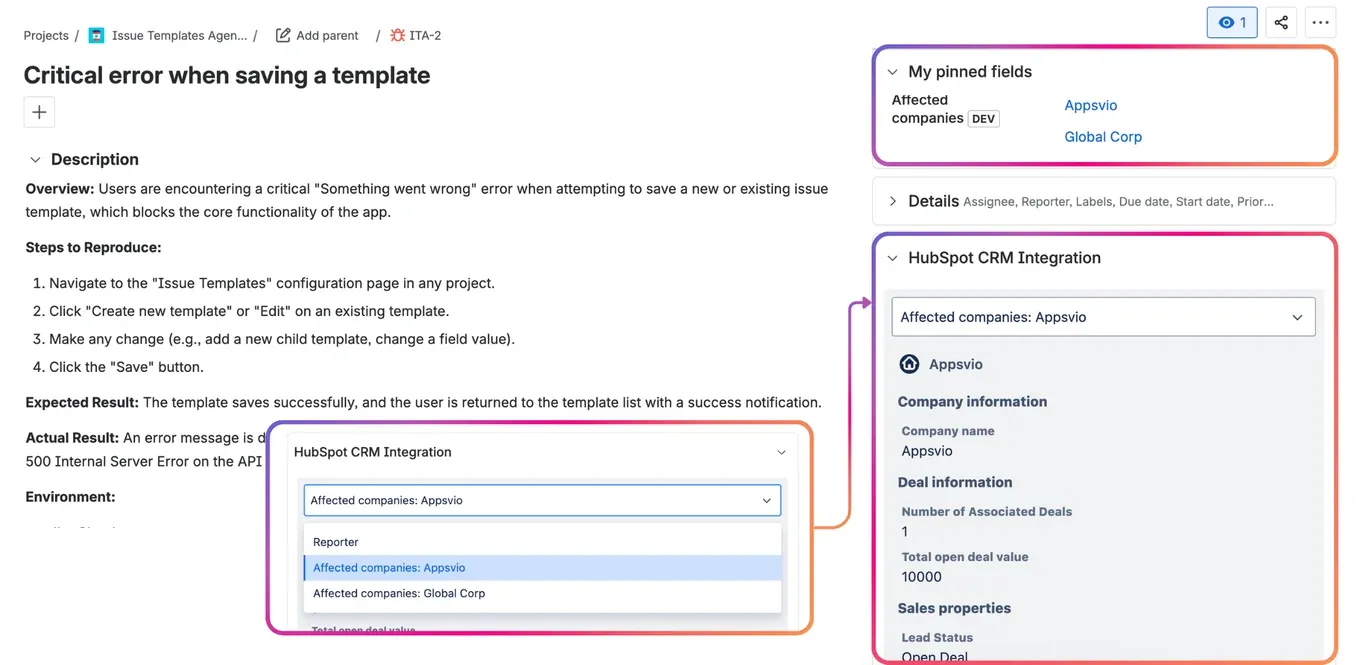
Task: Click the Add parent pencil icon
Action: [x=283, y=34]
